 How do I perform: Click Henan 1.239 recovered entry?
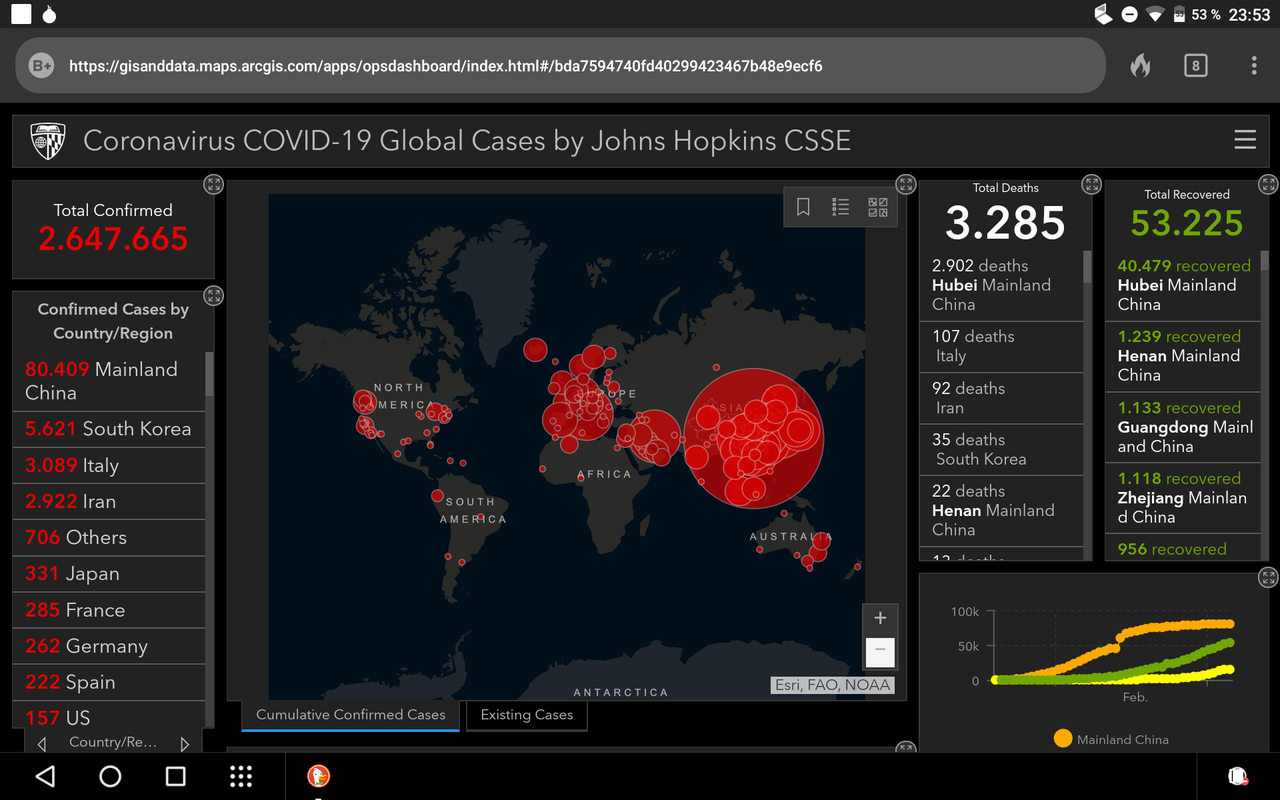point(1183,356)
